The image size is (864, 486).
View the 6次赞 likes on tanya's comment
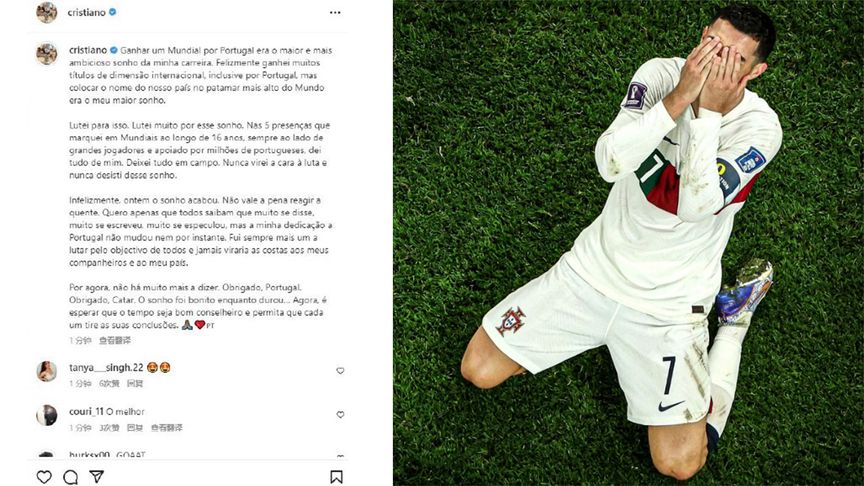coord(109,384)
